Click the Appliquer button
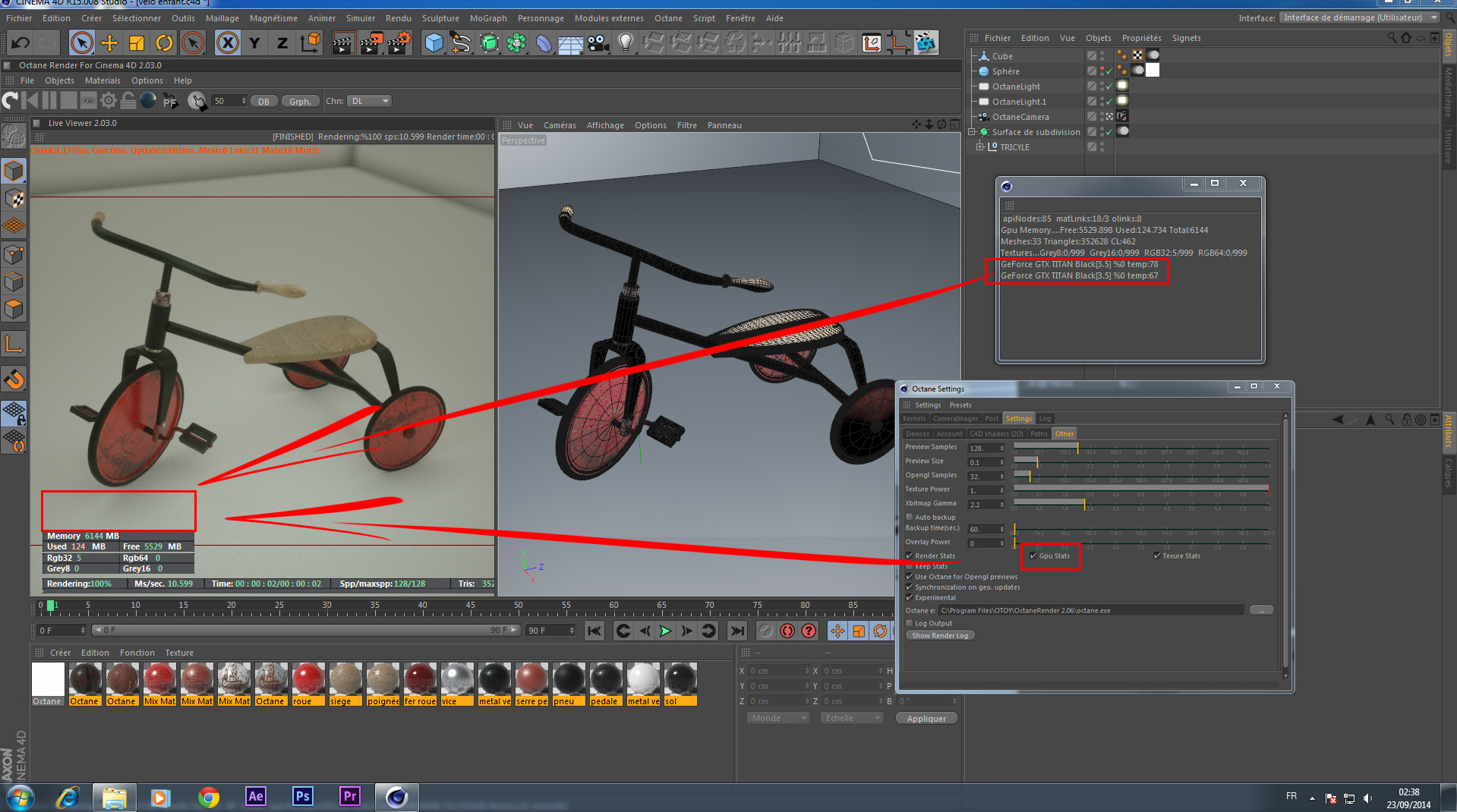1457x812 pixels. point(926,718)
